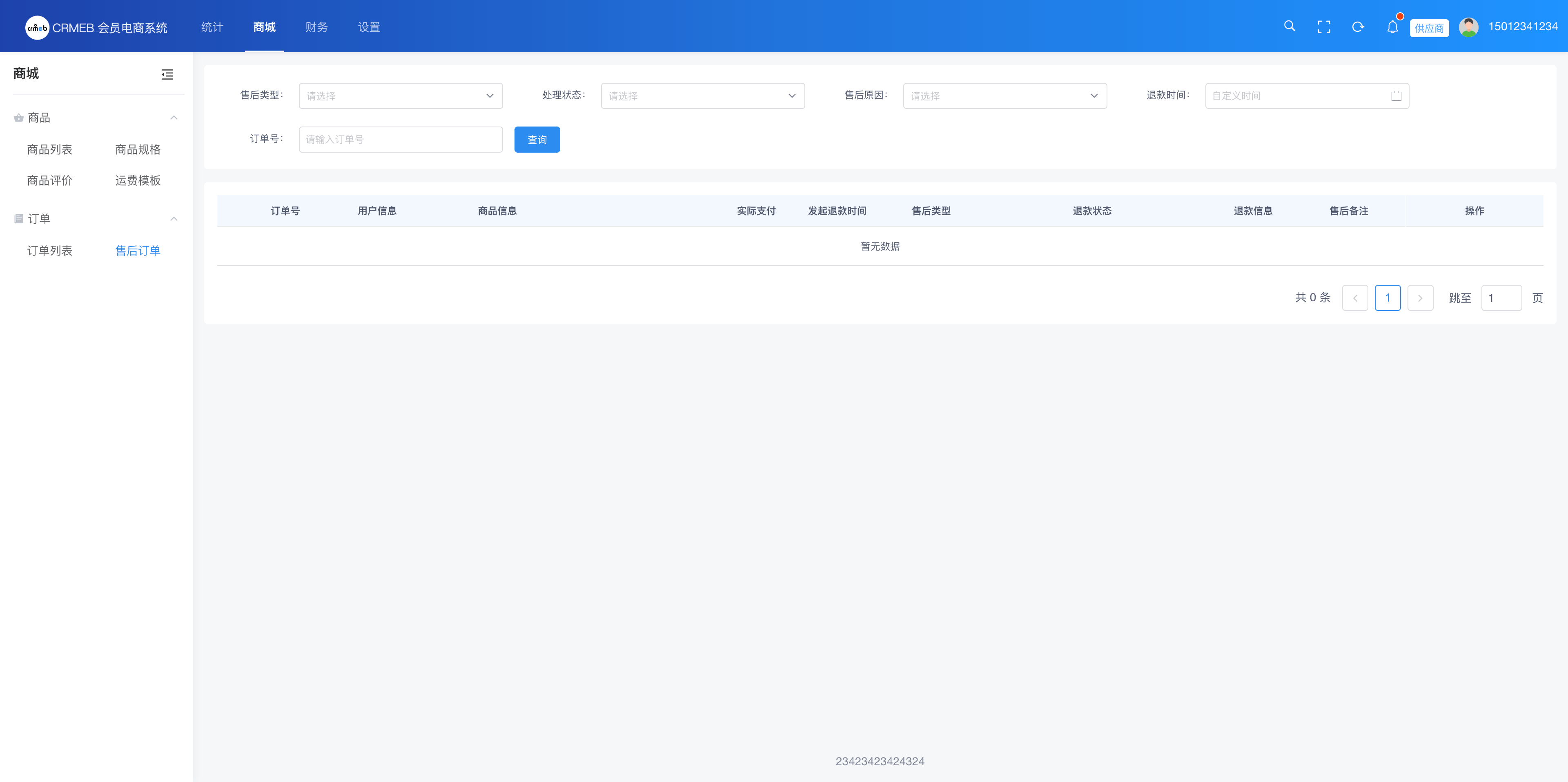Collapse the 订单 sidebar group
The width and height of the screenshot is (1568, 782).
(174, 218)
